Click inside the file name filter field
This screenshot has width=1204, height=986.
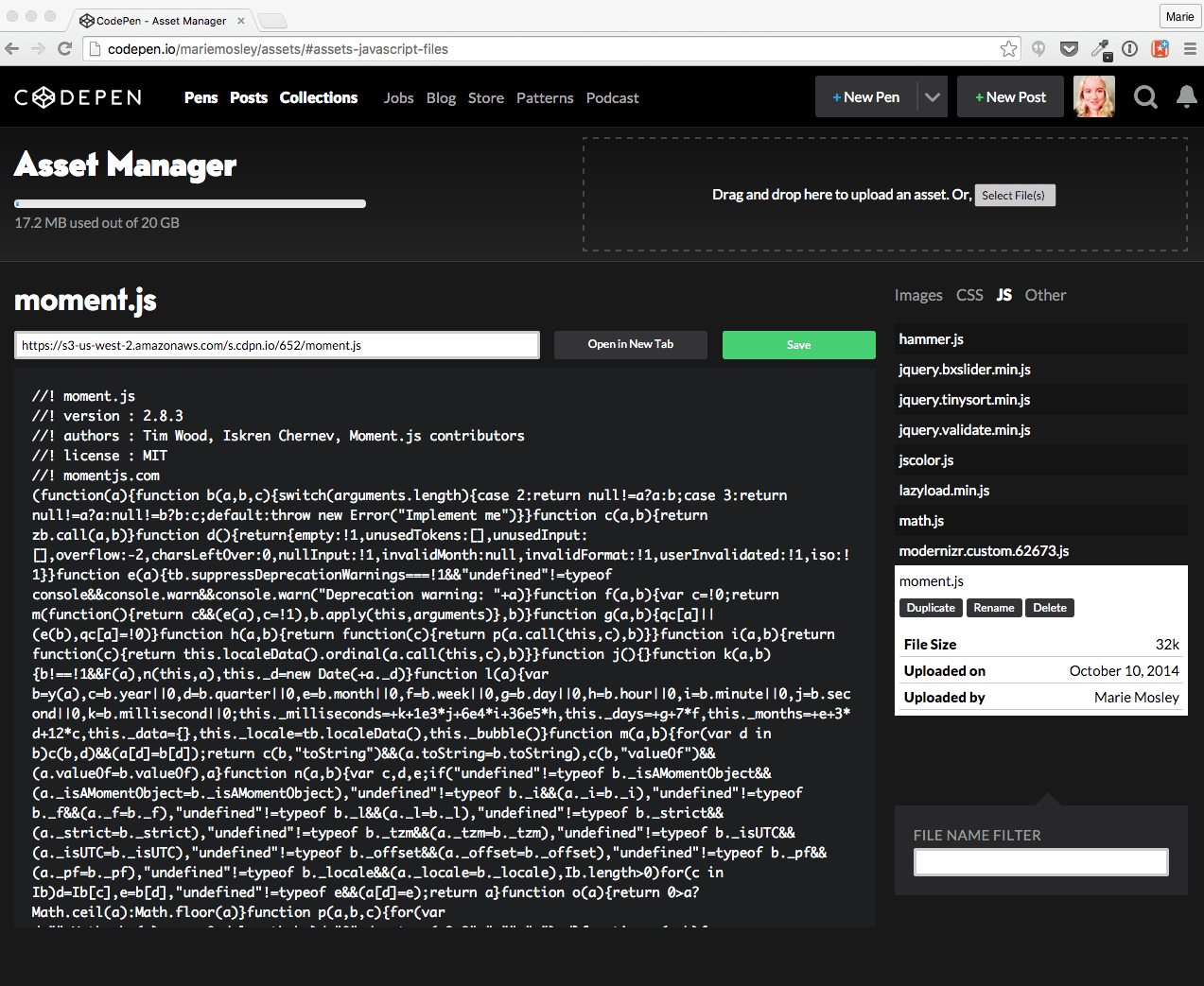[x=1040, y=862]
